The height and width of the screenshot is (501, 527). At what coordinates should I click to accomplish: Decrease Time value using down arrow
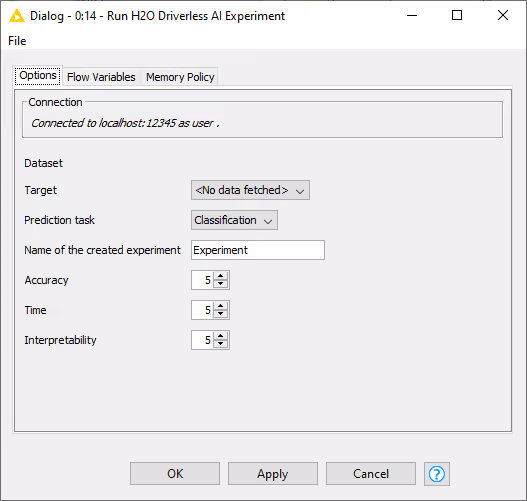[x=220, y=314]
